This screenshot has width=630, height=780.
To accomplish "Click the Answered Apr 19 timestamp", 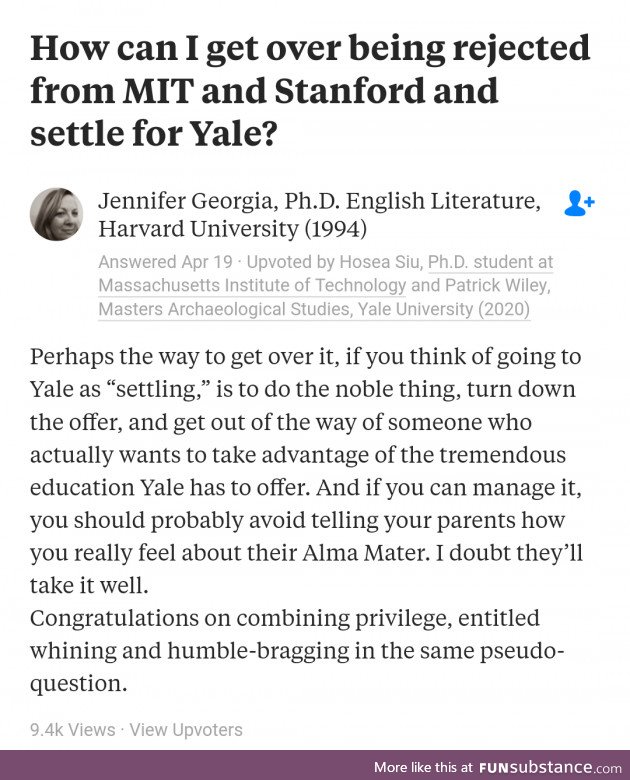I will tap(165, 262).
